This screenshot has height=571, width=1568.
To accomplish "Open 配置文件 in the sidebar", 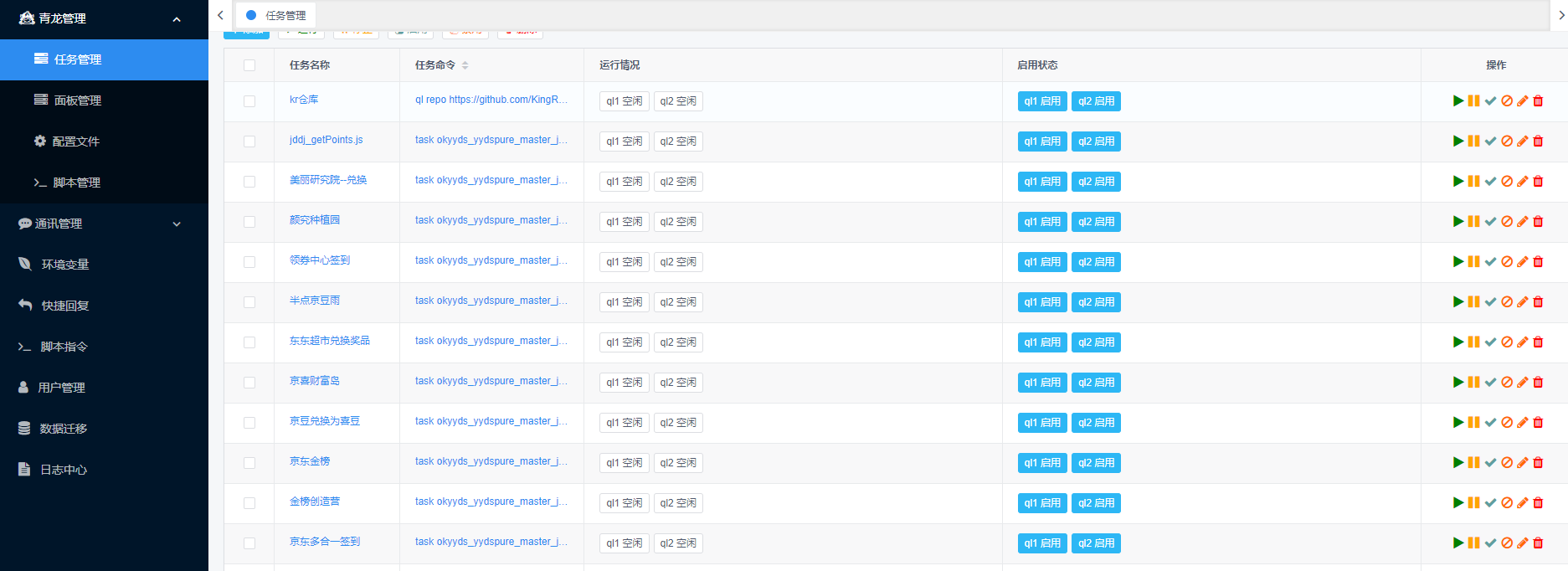I will tap(104, 141).
